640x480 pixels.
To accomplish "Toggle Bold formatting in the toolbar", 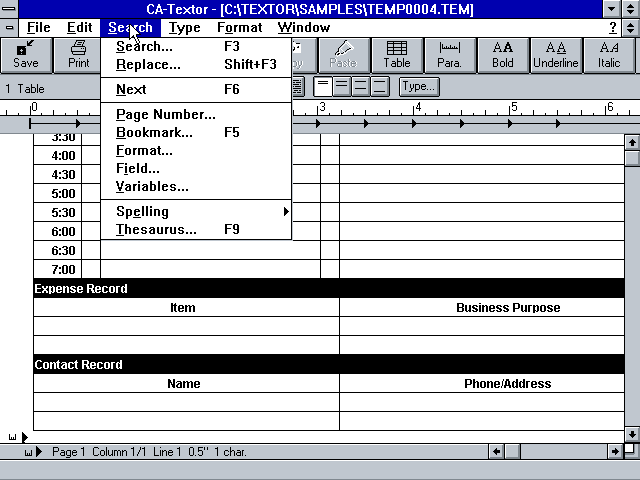I will coord(503,56).
